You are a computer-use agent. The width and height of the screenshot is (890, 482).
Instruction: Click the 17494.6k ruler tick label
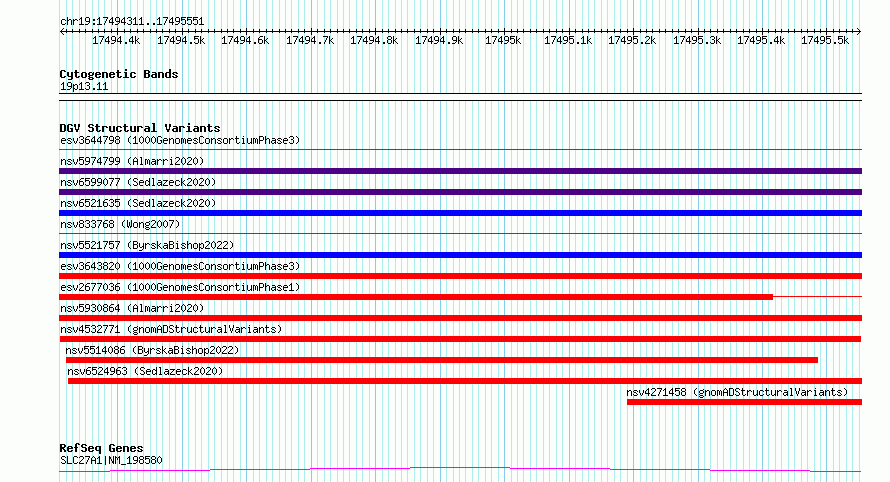pos(245,40)
